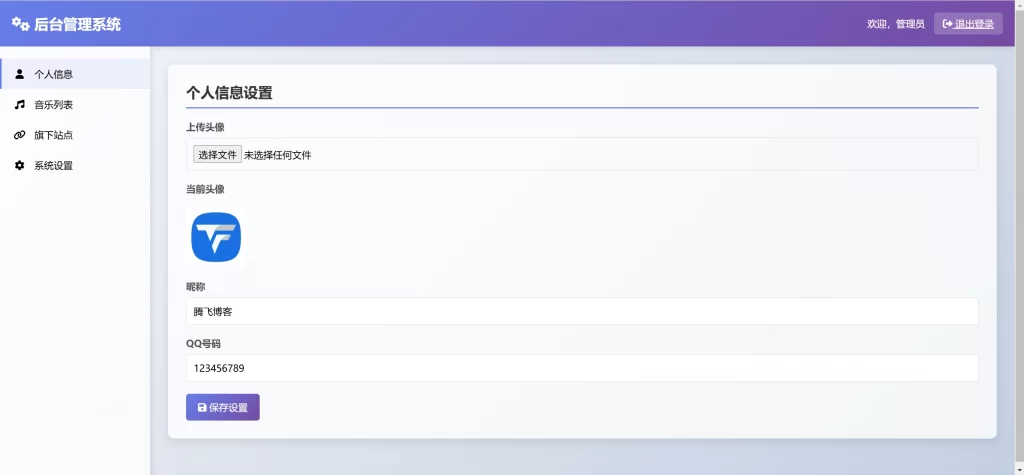Screen dimensions: 1024x475
Task: Click the floppy disk icon on save button
Action: (202, 408)
